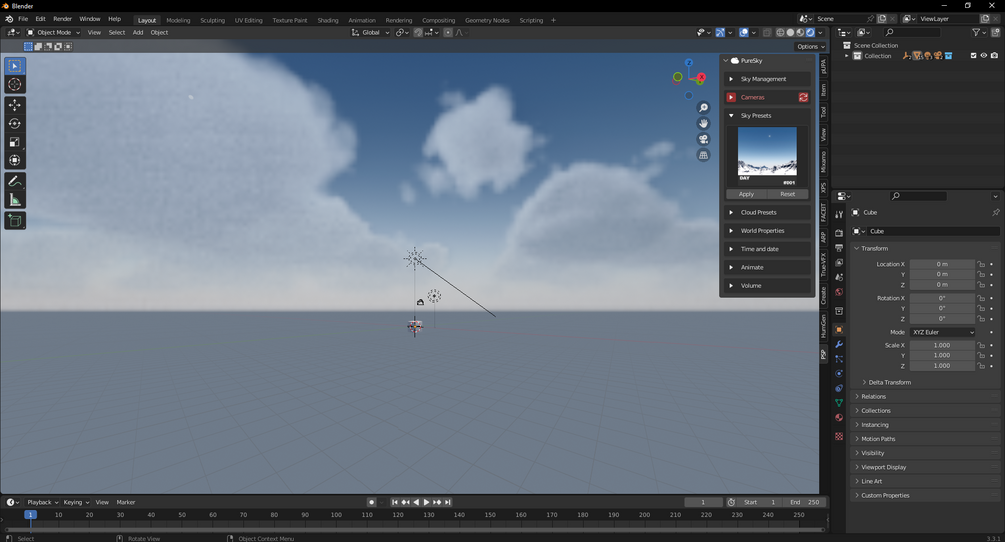This screenshot has width=1005, height=542.
Task: Switch to the Sculpting workspace tab
Action: pos(212,20)
